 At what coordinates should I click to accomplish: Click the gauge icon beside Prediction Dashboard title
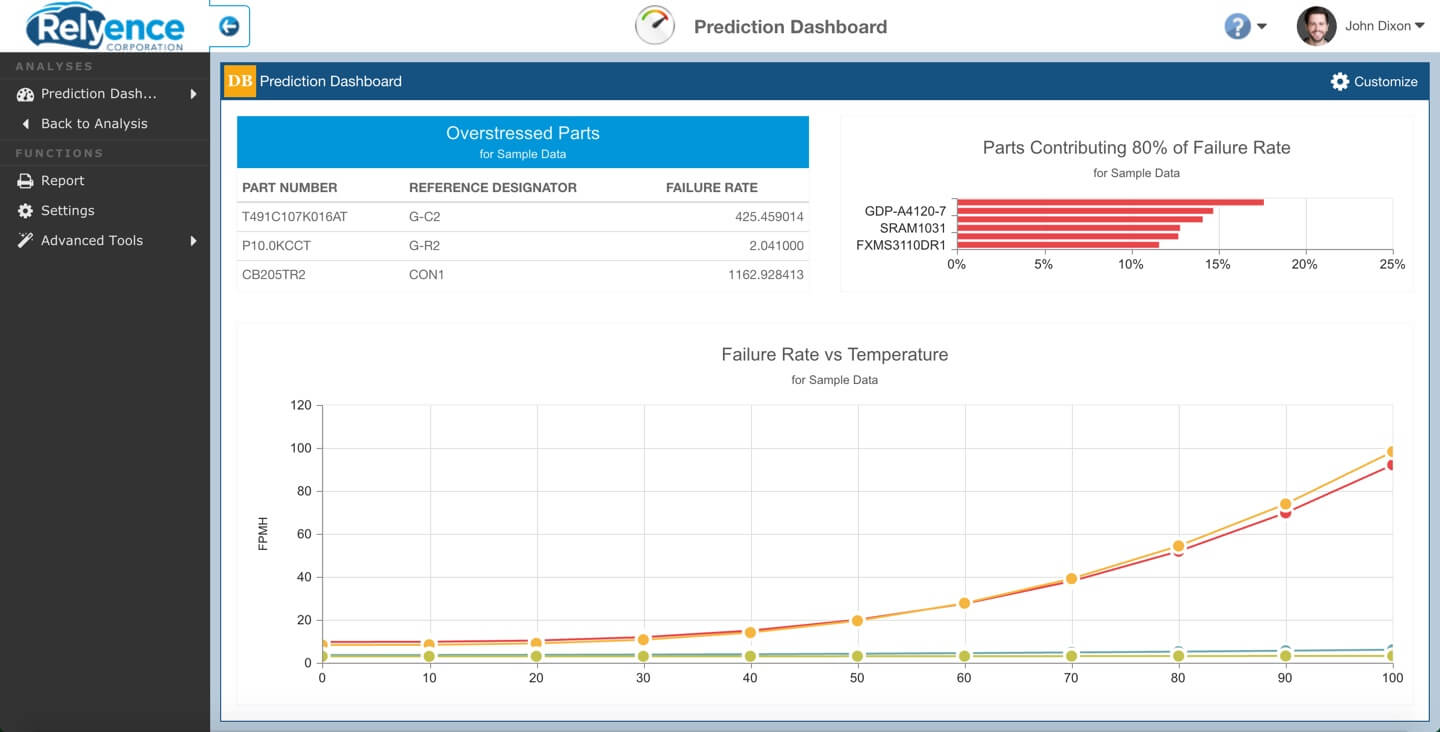(654, 26)
